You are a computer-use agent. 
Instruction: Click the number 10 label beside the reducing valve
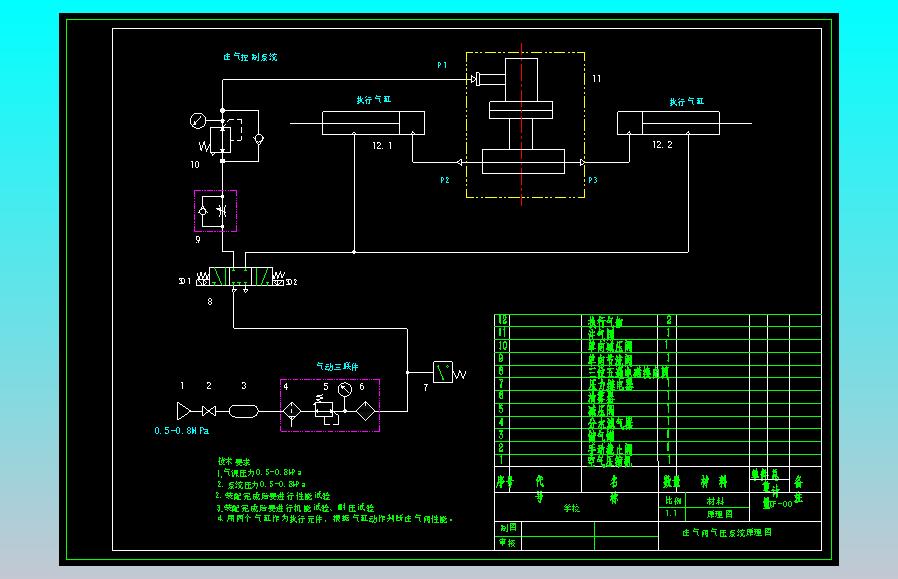coord(195,164)
